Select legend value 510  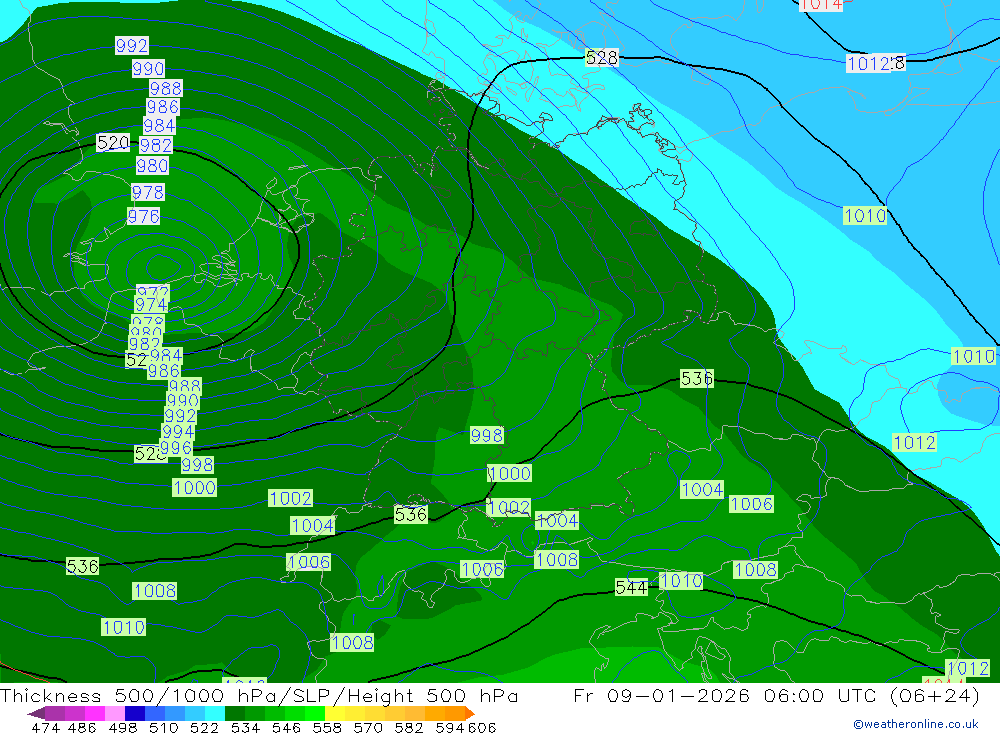(163, 727)
